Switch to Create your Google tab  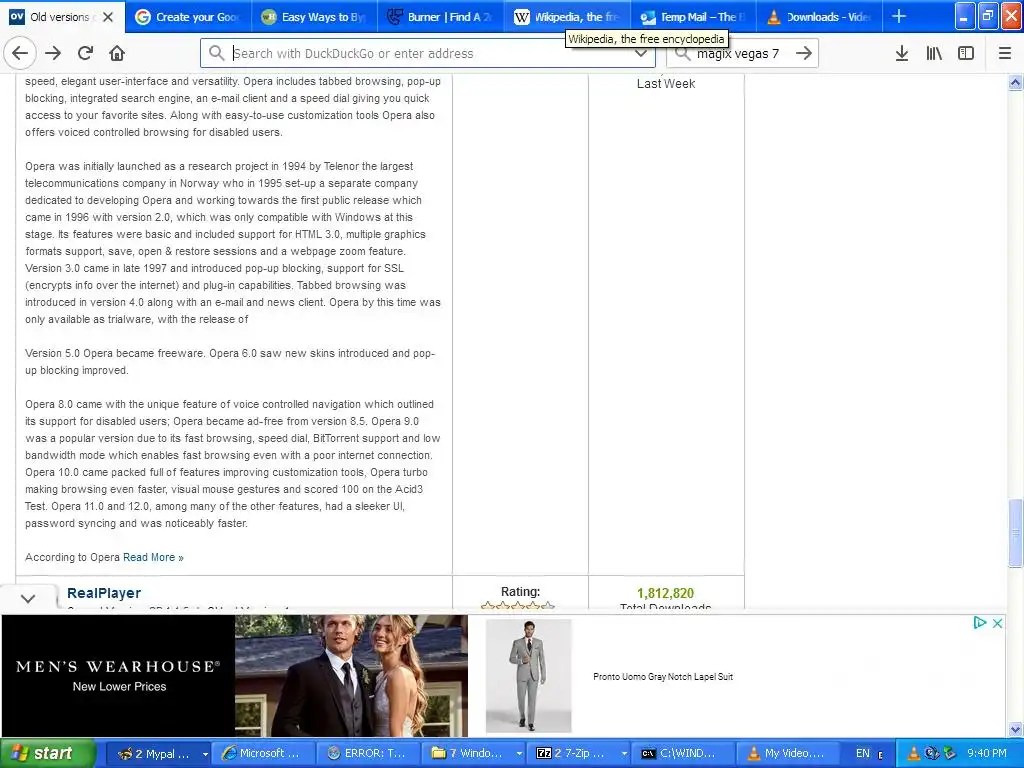[x=188, y=17]
